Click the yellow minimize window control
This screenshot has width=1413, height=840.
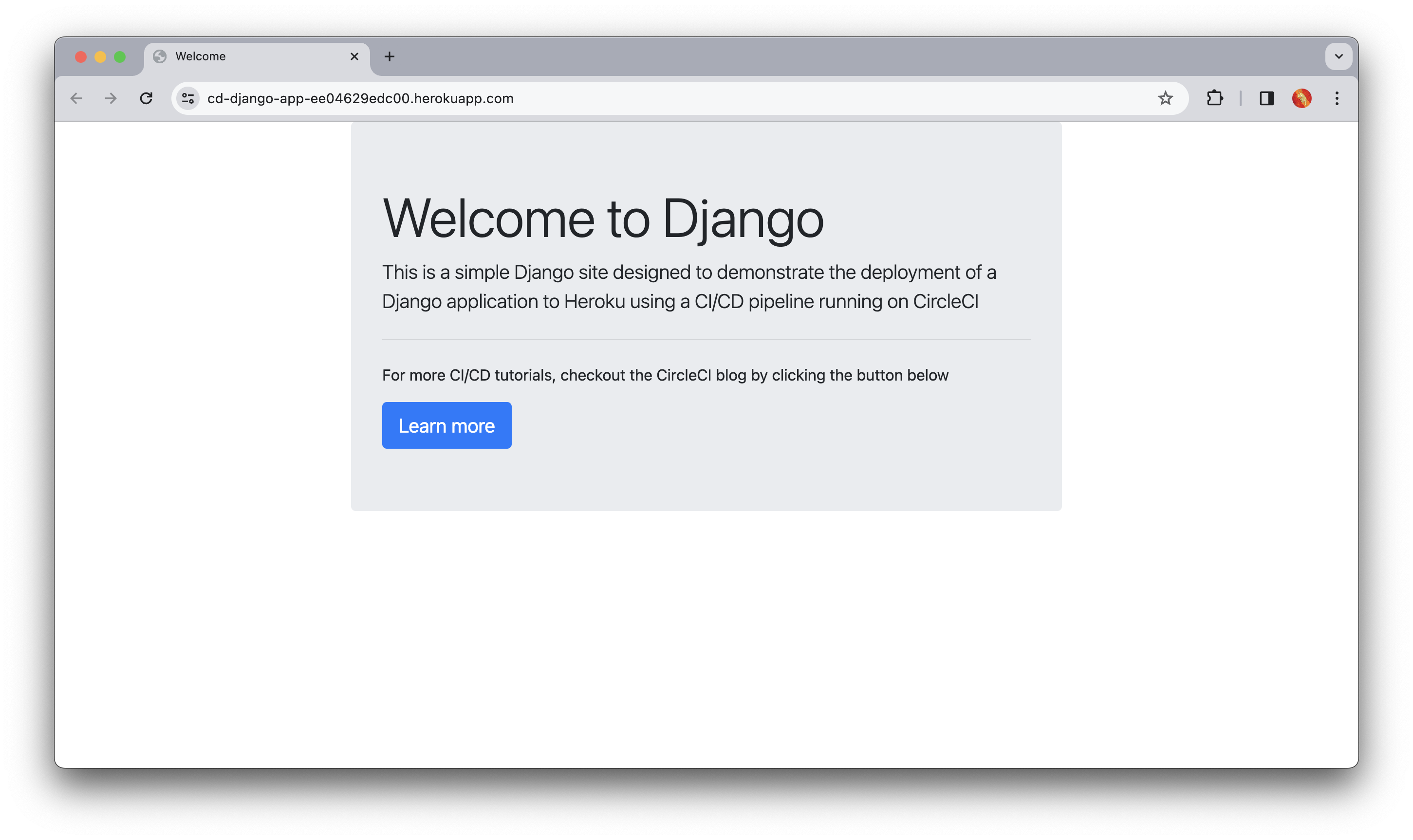(x=100, y=56)
